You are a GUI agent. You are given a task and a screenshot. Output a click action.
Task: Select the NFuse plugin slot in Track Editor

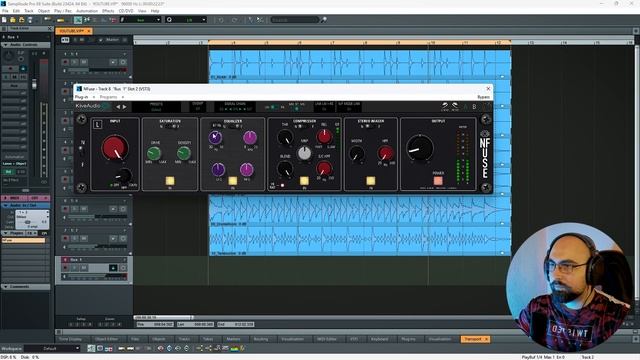(x=24, y=240)
